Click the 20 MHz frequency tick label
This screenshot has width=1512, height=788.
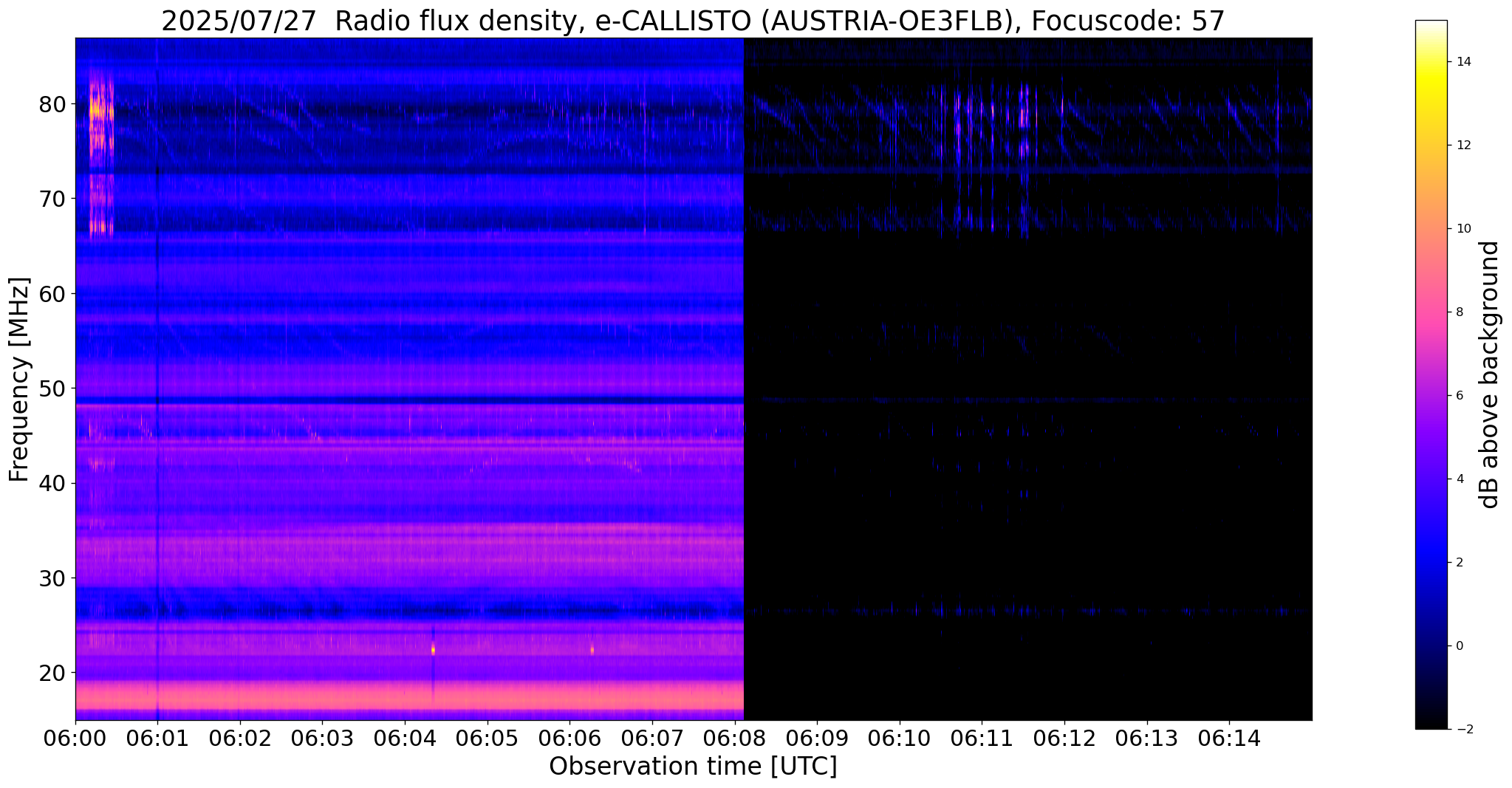coord(53,673)
